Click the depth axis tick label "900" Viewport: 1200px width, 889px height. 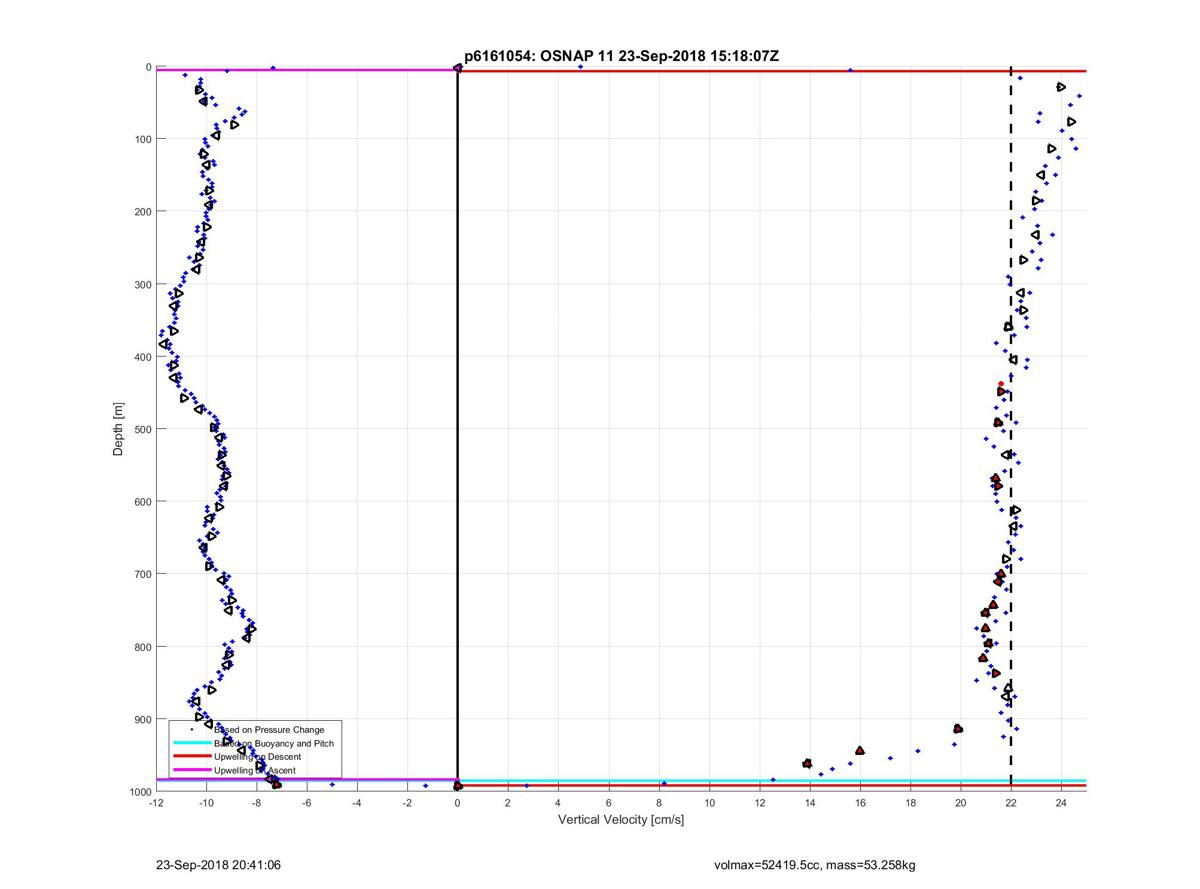(143, 719)
